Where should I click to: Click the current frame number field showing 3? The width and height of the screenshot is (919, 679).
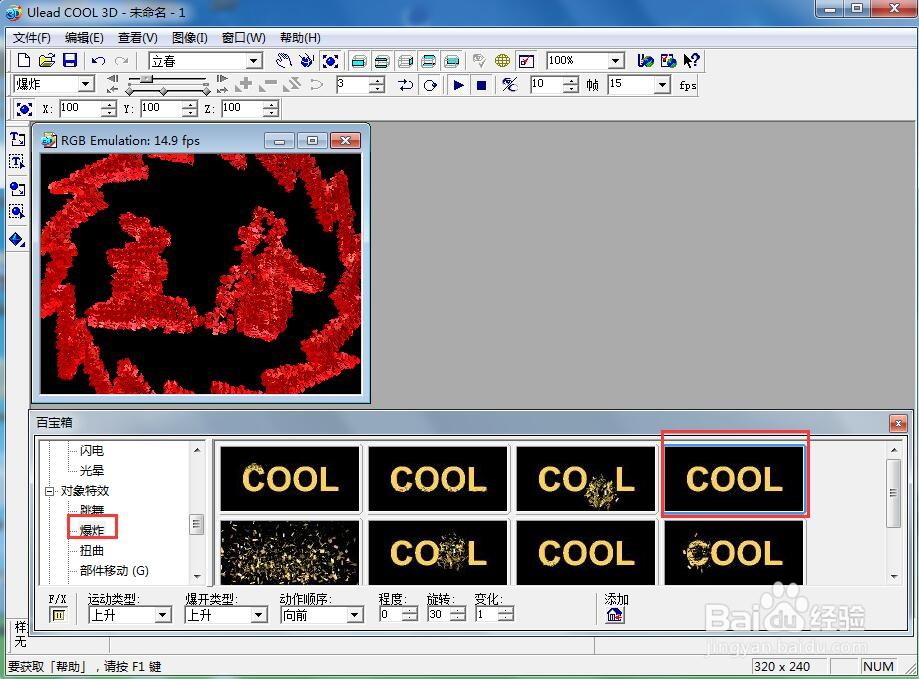353,84
